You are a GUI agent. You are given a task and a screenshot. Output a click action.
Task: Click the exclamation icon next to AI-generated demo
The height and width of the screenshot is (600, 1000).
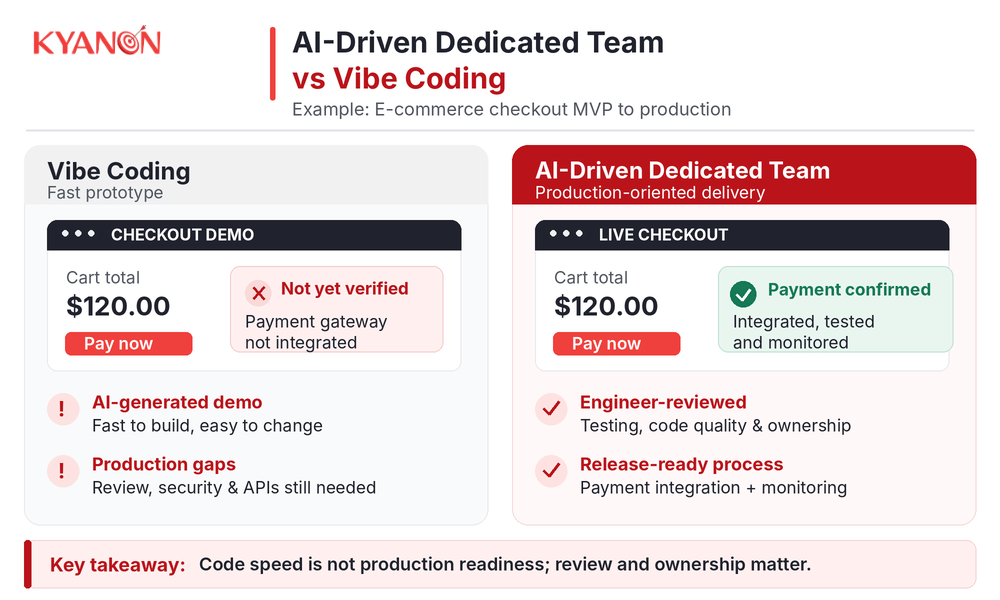point(62,409)
